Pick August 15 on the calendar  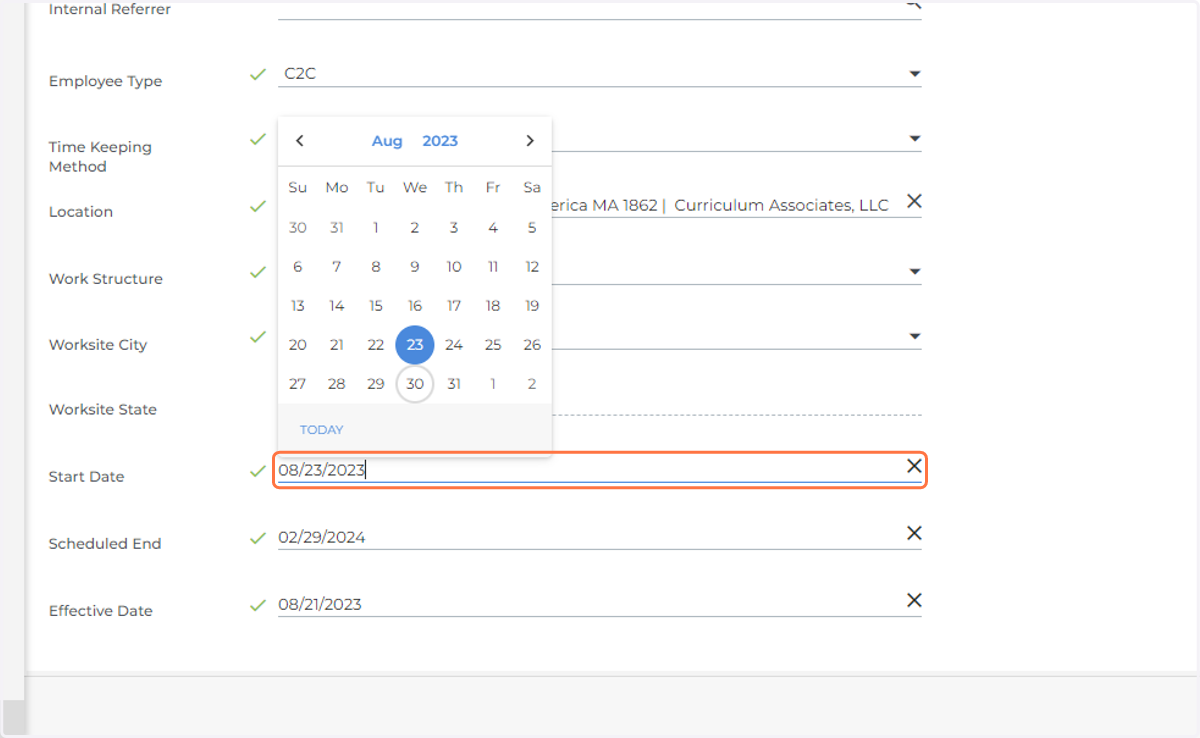point(376,306)
